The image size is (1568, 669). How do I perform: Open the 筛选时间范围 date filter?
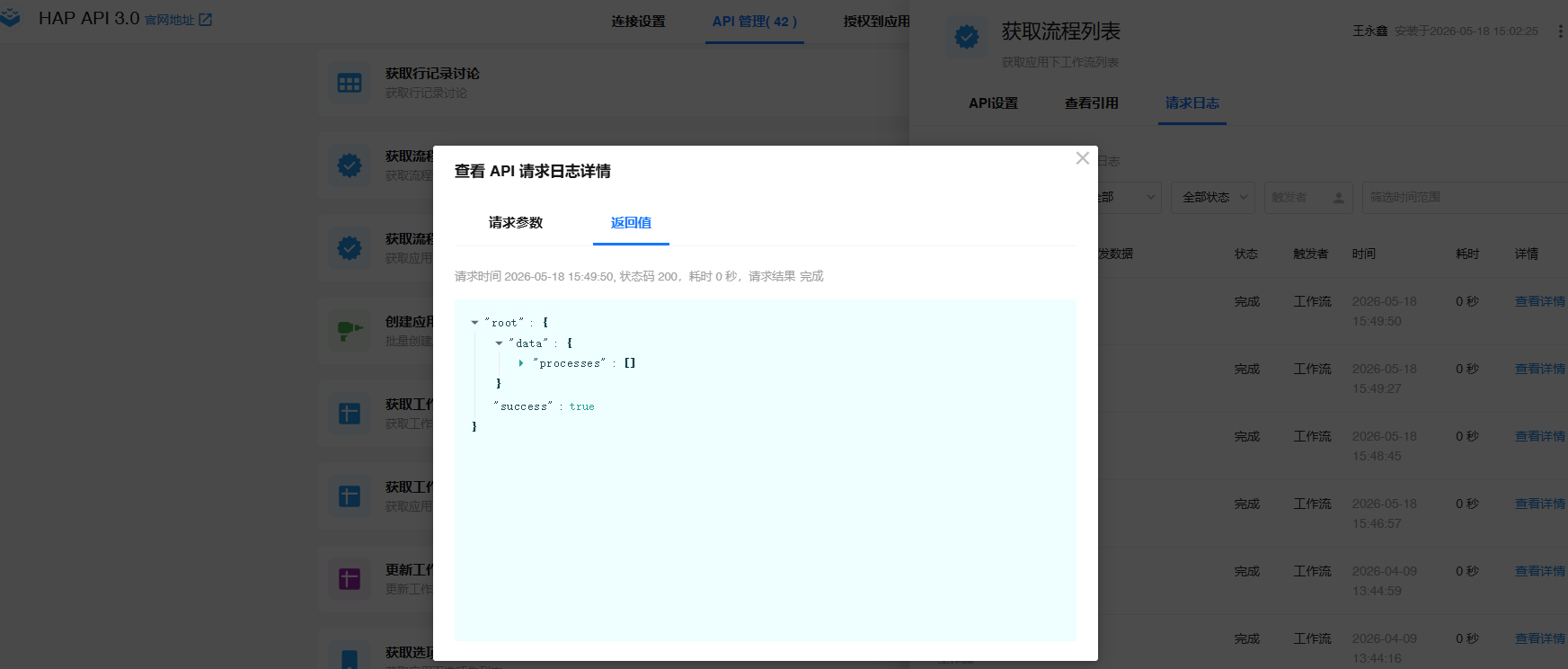(1465, 198)
